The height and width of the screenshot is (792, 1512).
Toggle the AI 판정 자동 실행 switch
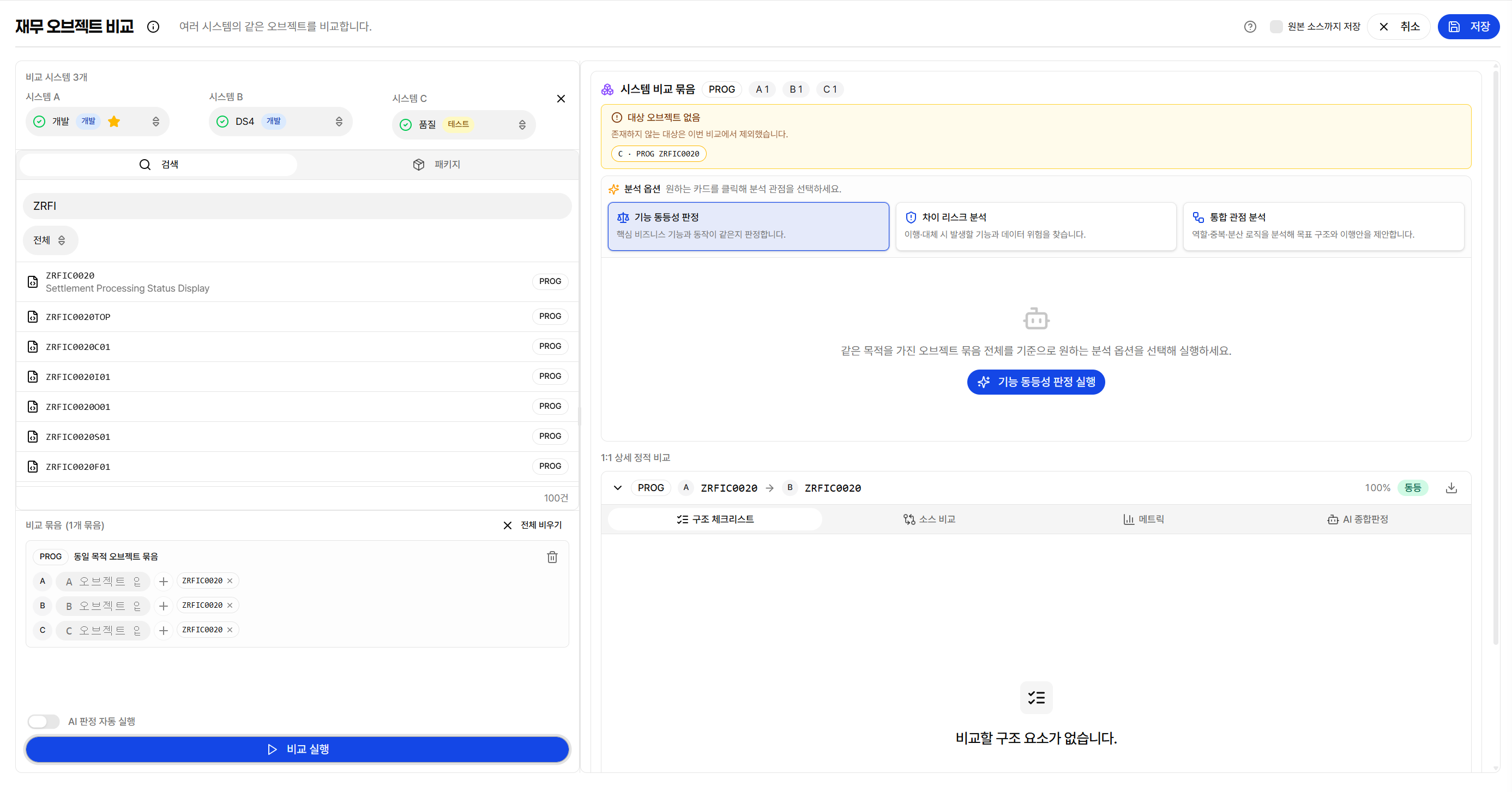[44, 721]
